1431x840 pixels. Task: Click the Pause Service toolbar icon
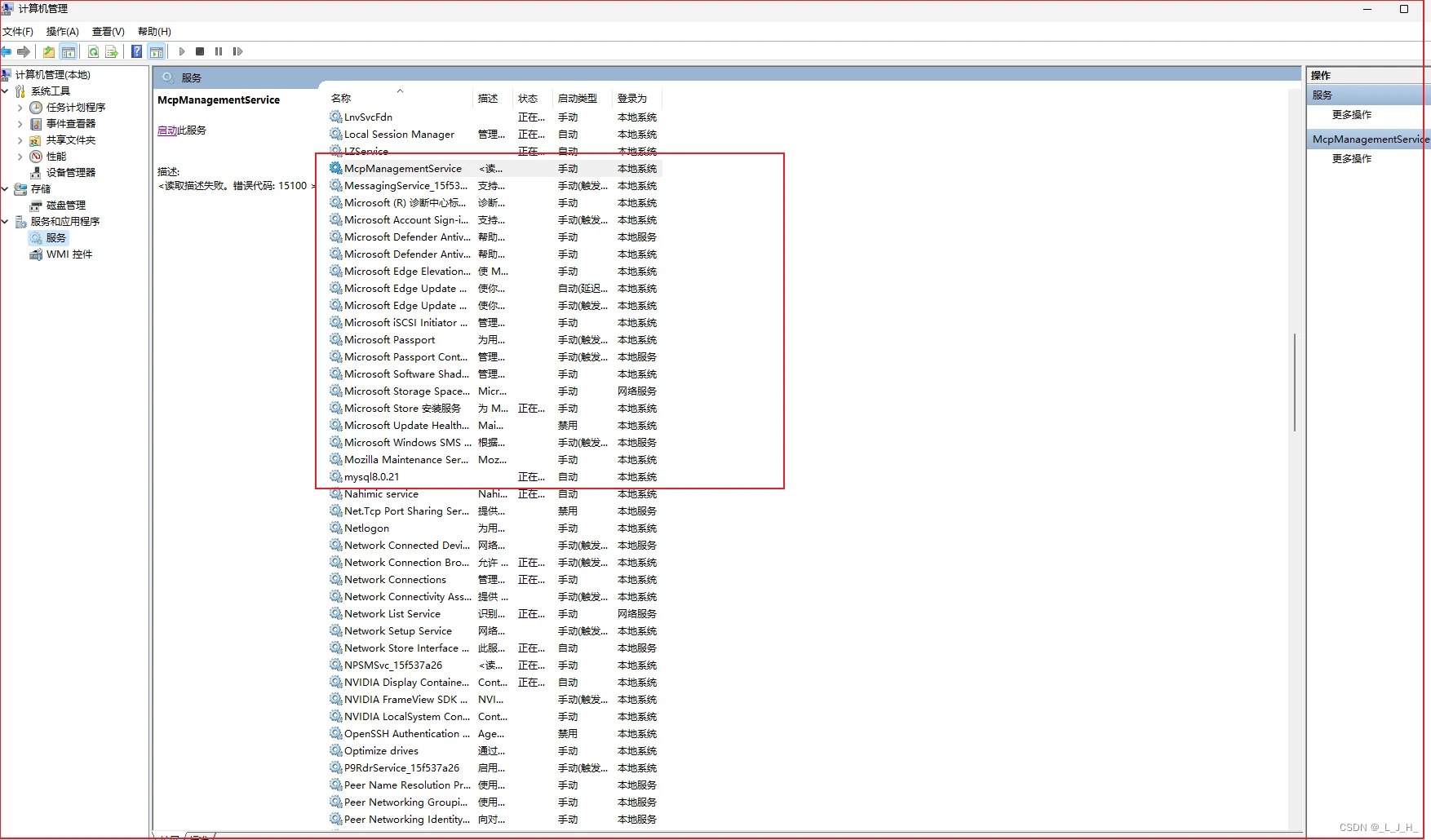coord(219,51)
